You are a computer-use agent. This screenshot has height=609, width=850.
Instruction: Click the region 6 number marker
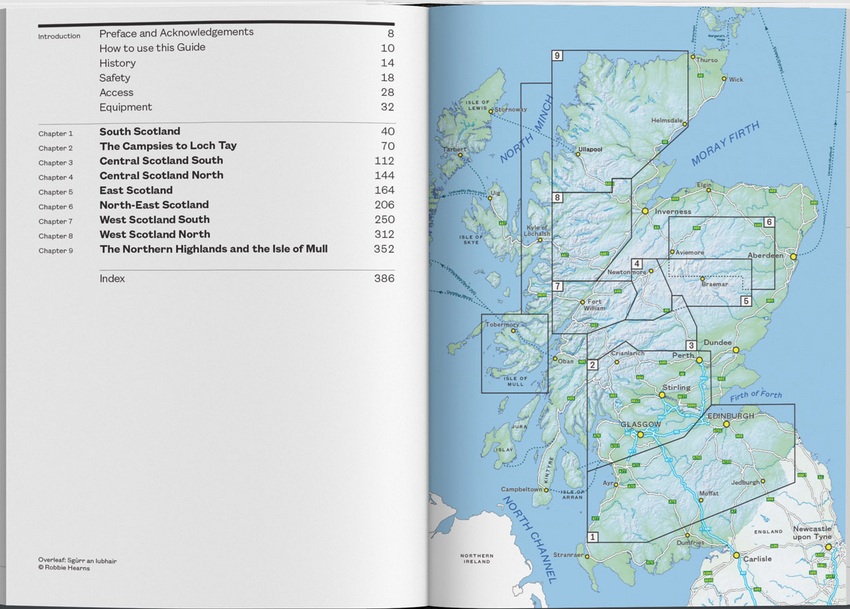(769, 222)
